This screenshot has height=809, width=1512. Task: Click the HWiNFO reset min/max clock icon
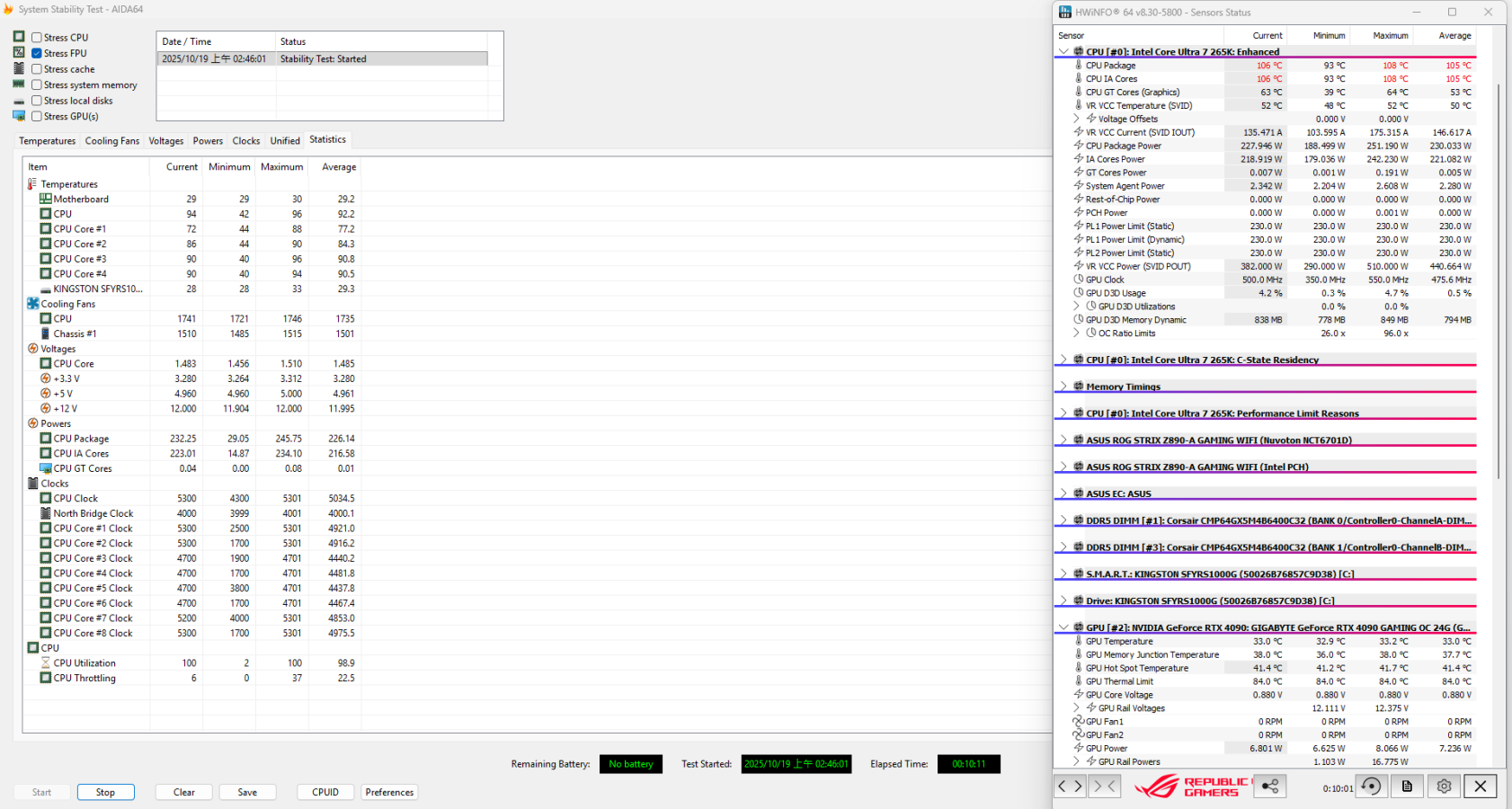click(1371, 787)
